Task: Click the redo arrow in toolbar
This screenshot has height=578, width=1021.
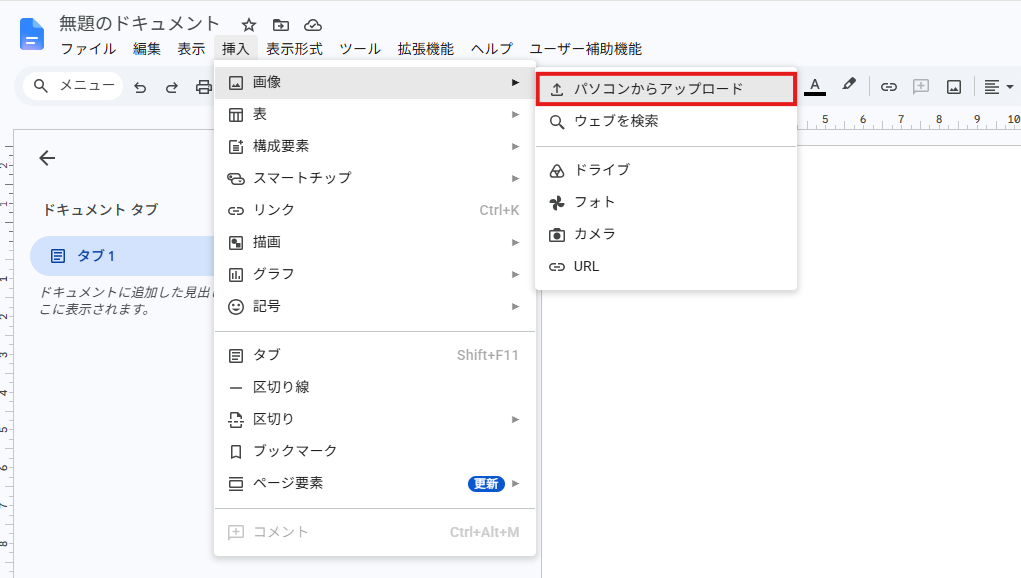Action: point(172,87)
